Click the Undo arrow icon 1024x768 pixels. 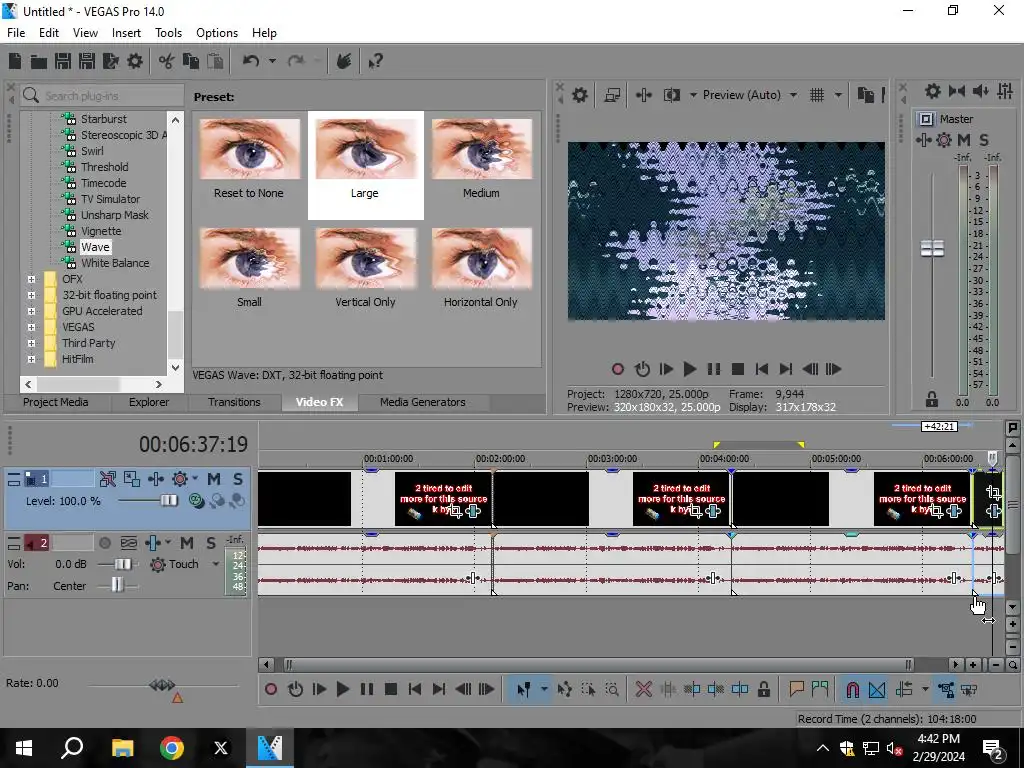point(251,61)
